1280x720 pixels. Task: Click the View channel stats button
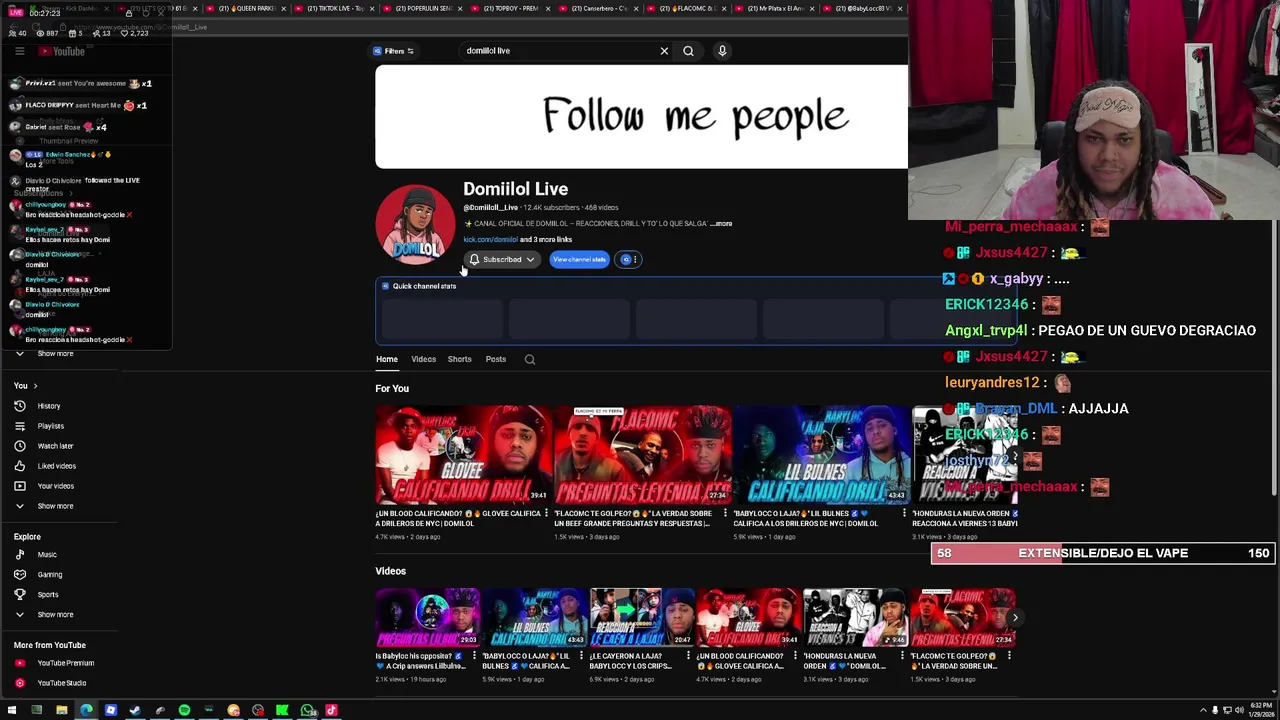[x=579, y=260]
